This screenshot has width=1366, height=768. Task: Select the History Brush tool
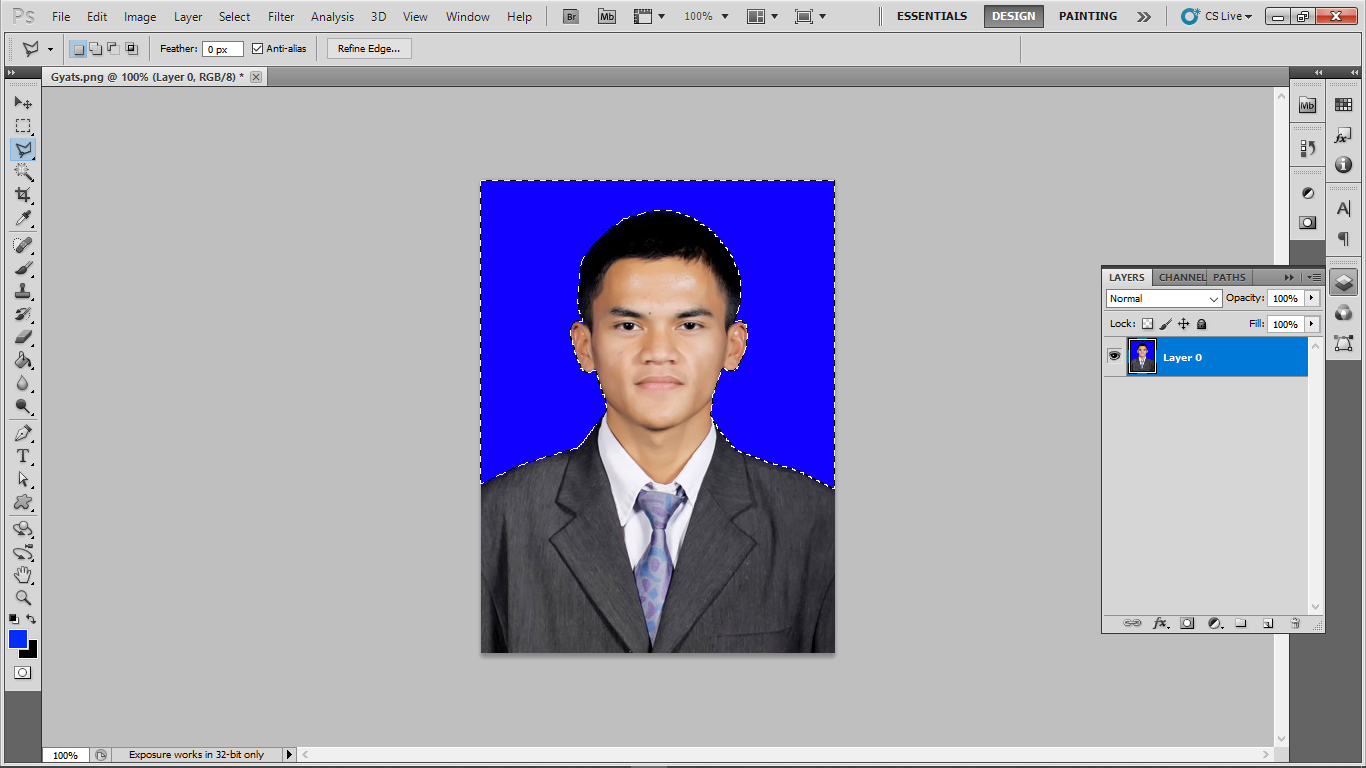[x=23, y=314]
